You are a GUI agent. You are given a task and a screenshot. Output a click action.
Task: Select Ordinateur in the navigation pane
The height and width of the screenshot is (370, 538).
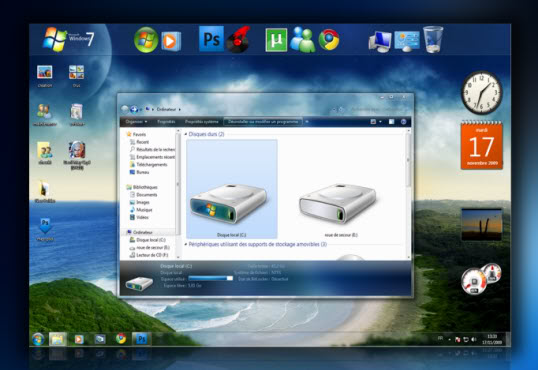pos(140,232)
